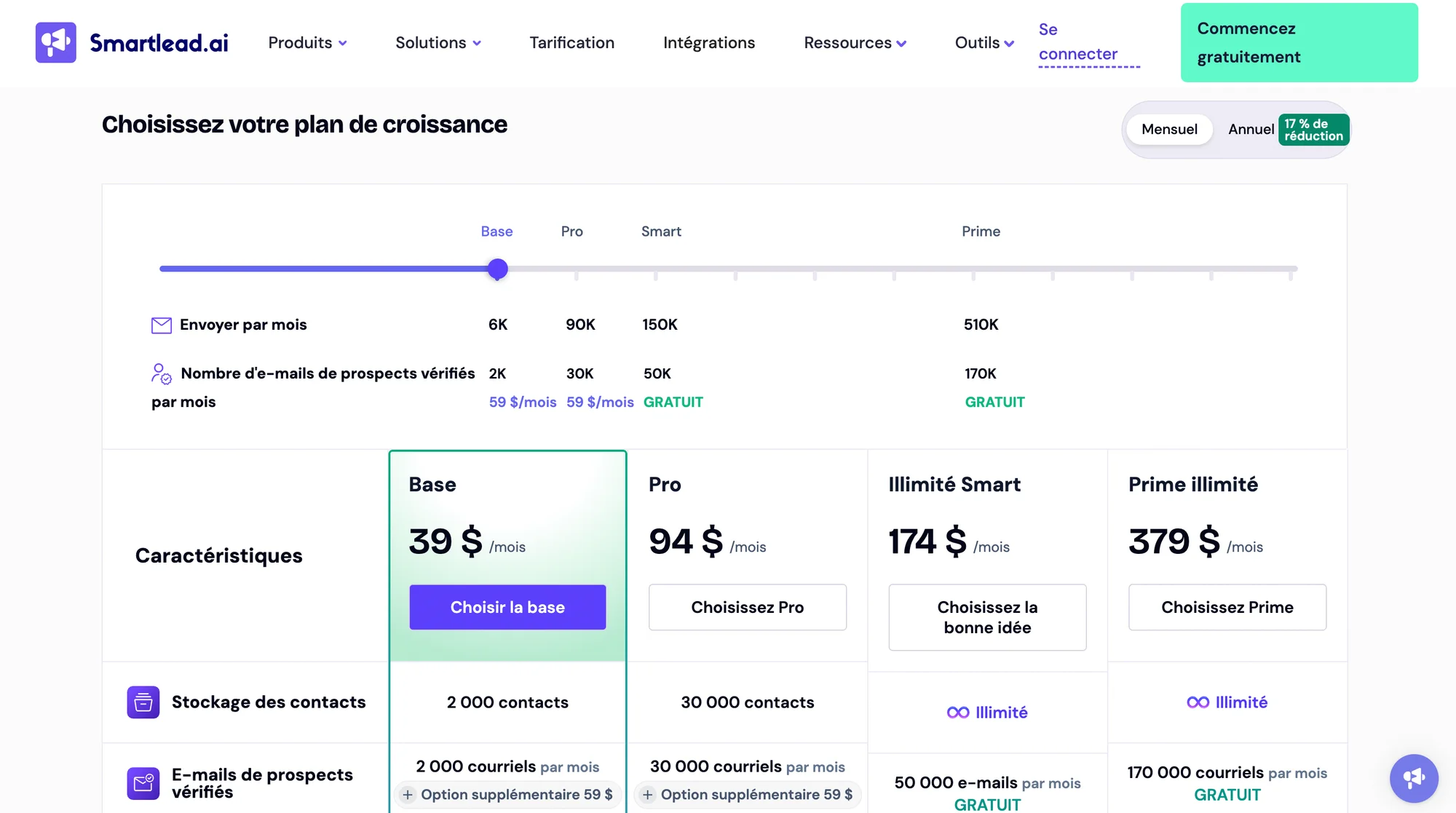
Task: Select the Pro label above slider
Action: [571, 231]
